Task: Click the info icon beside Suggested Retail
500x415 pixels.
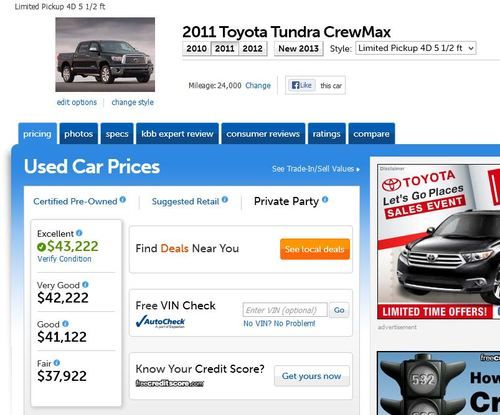Action: point(225,199)
